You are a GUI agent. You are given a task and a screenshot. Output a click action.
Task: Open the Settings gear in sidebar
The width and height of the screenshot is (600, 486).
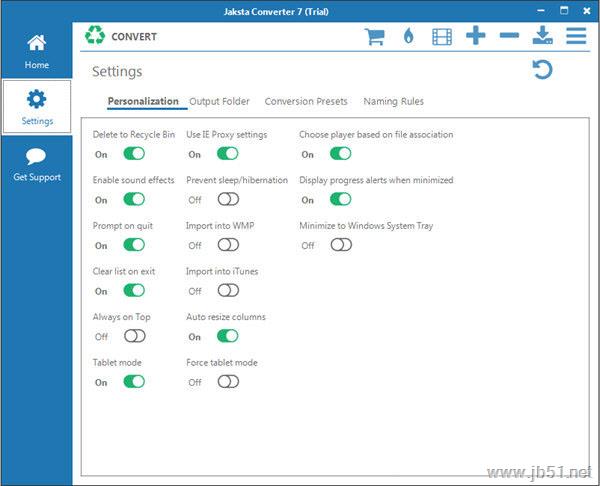(x=37, y=99)
